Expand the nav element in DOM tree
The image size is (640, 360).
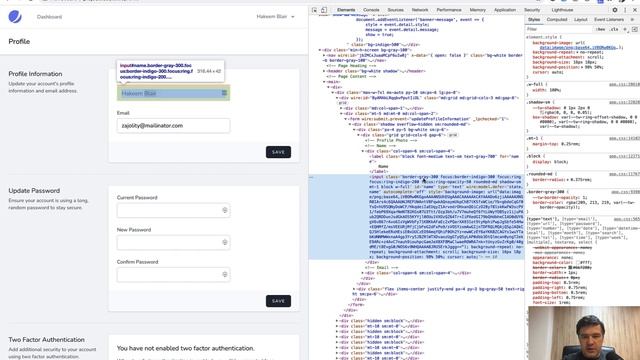pos(324,55)
